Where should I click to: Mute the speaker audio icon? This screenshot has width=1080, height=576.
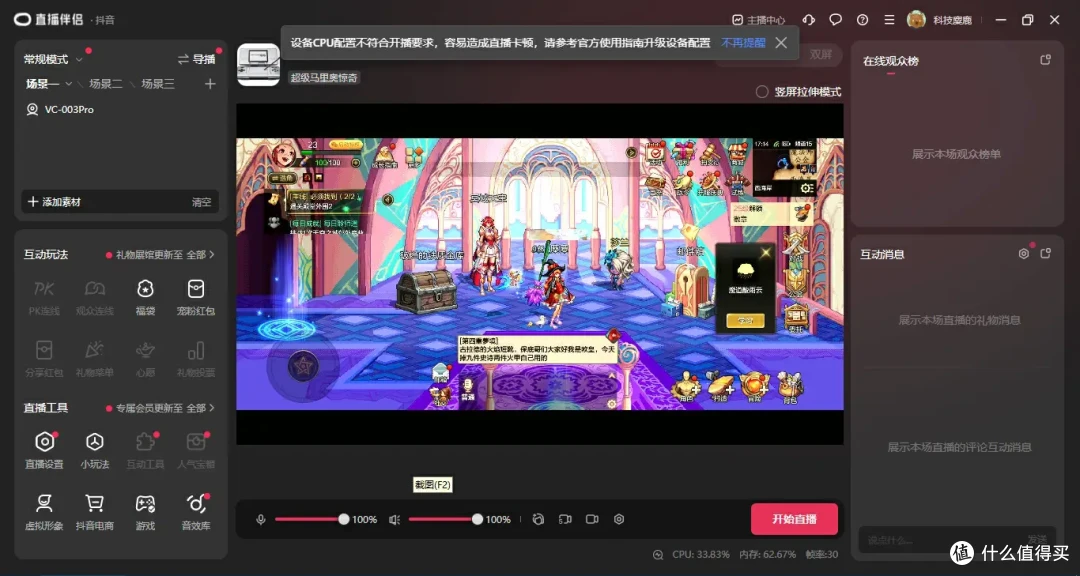tap(394, 520)
